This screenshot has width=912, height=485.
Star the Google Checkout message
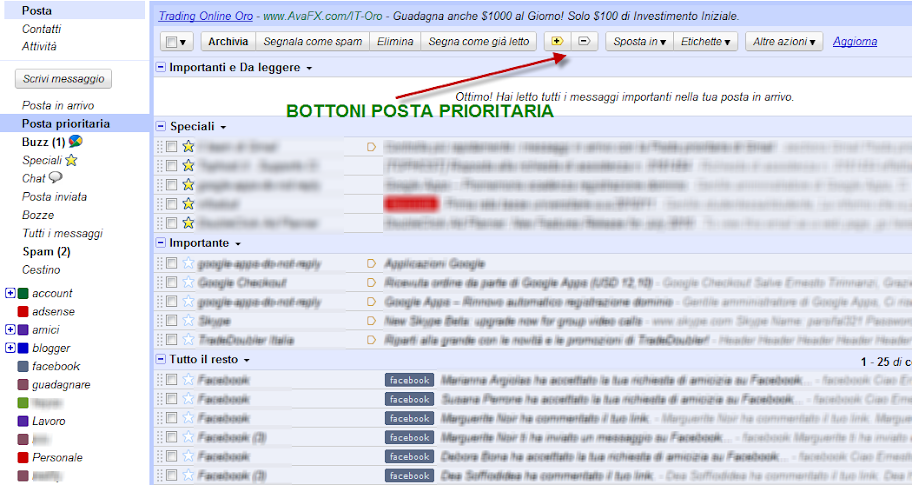188,283
